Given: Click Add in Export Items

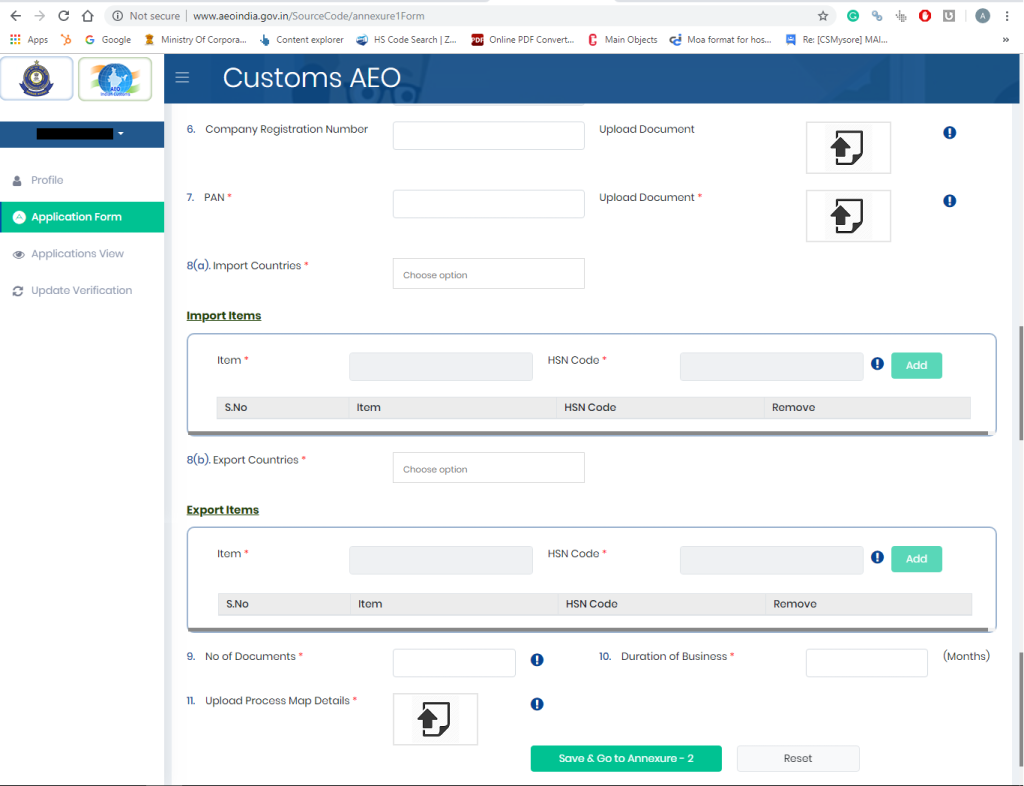Looking at the screenshot, I should (916, 559).
